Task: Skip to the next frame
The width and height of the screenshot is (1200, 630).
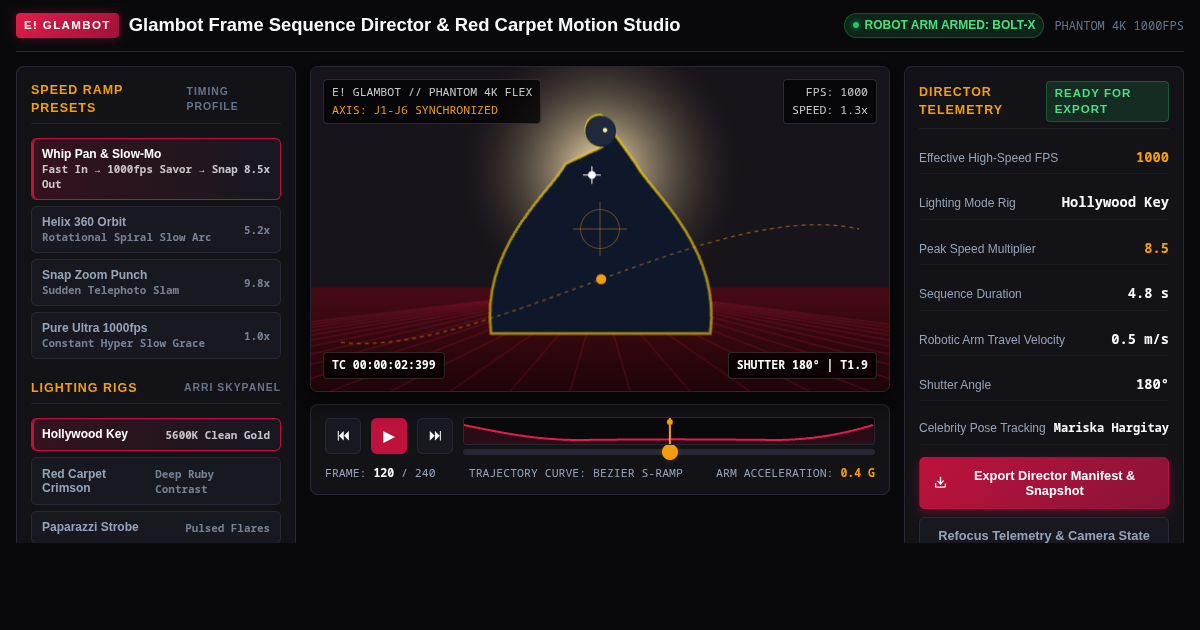Action: pos(435,436)
